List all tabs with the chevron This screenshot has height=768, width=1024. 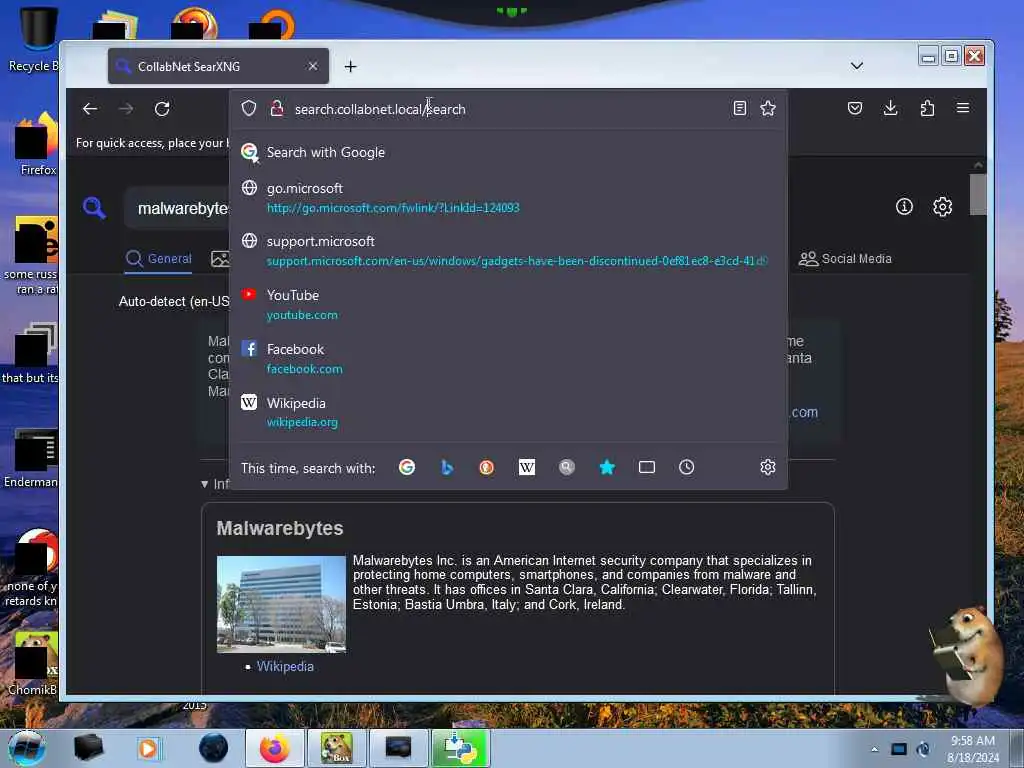click(857, 66)
